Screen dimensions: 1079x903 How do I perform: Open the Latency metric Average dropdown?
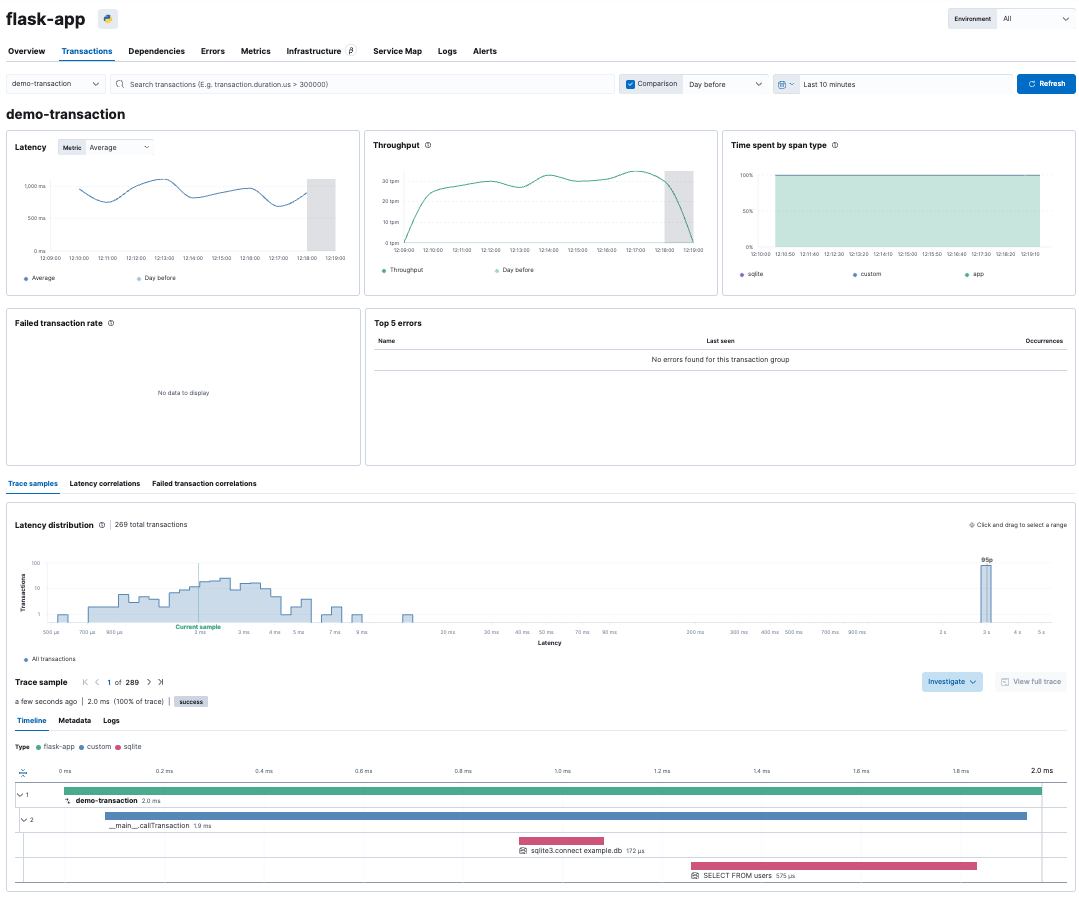click(119, 147)
